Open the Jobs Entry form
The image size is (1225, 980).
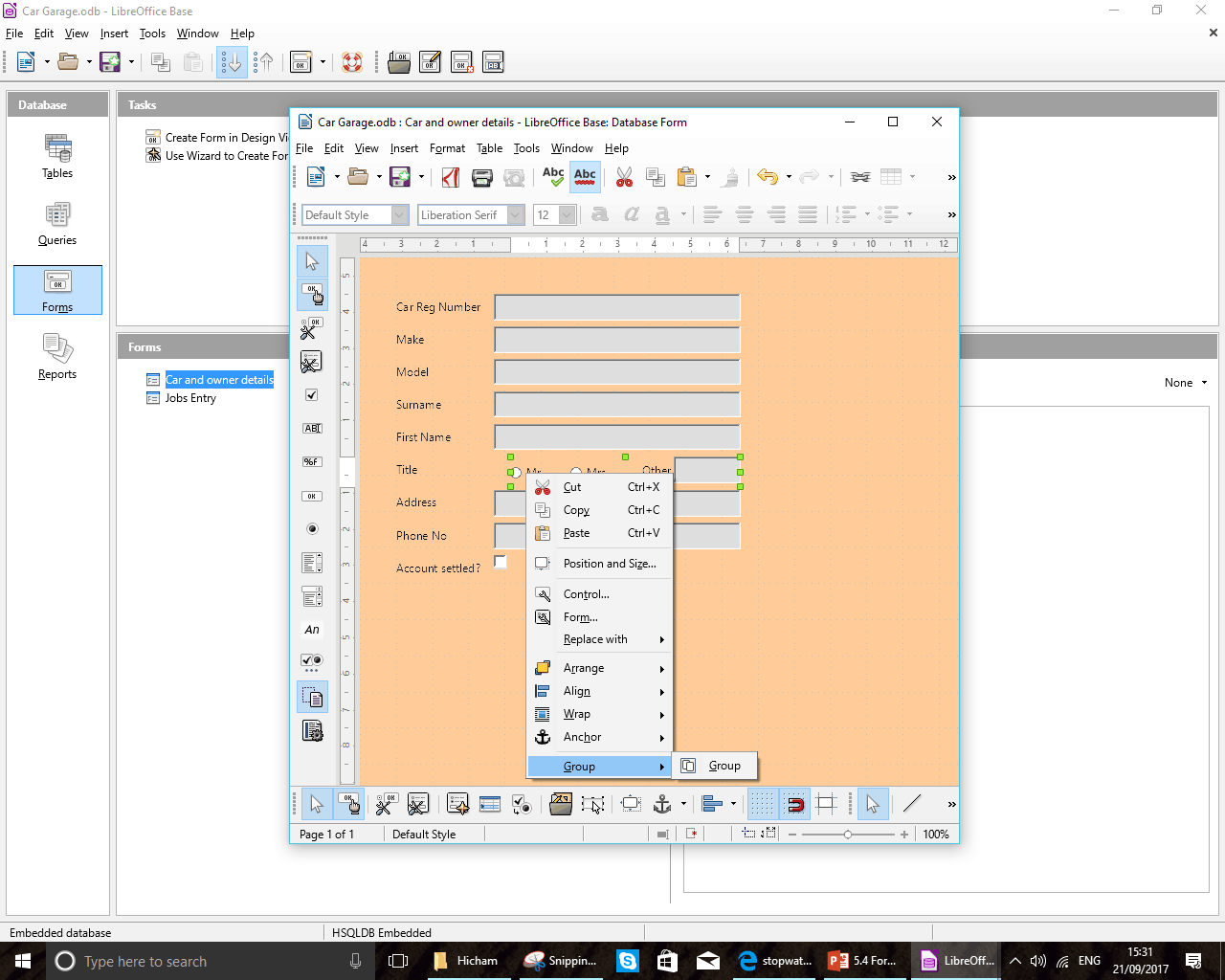coord(190,398)
